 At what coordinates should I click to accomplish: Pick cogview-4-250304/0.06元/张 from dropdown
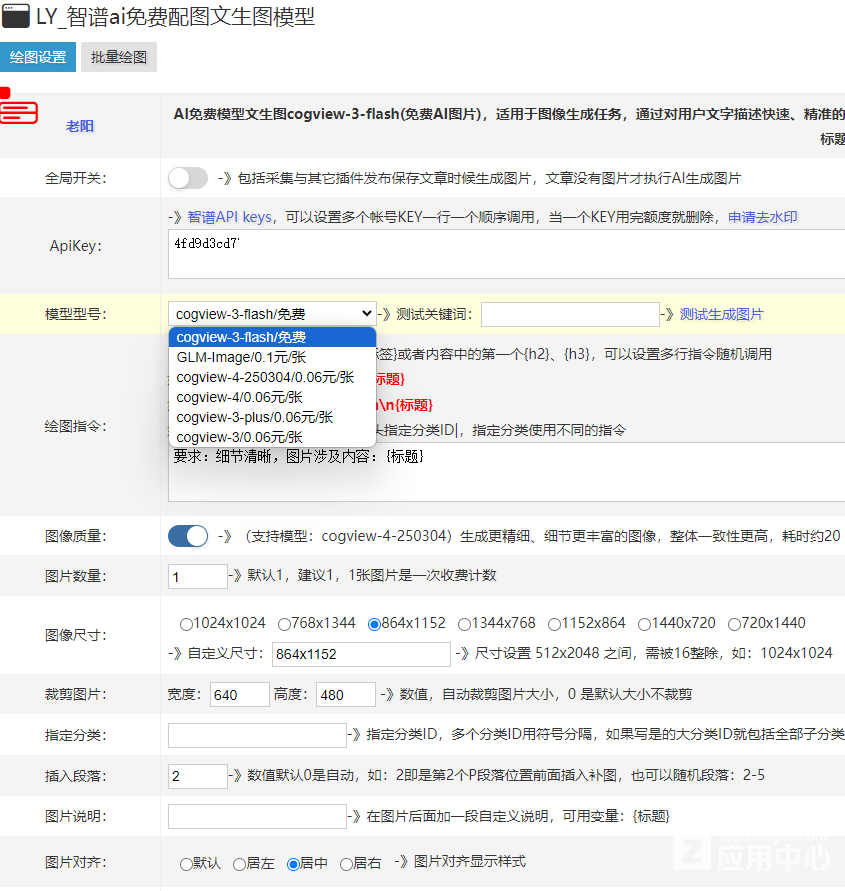coord(265,377)
